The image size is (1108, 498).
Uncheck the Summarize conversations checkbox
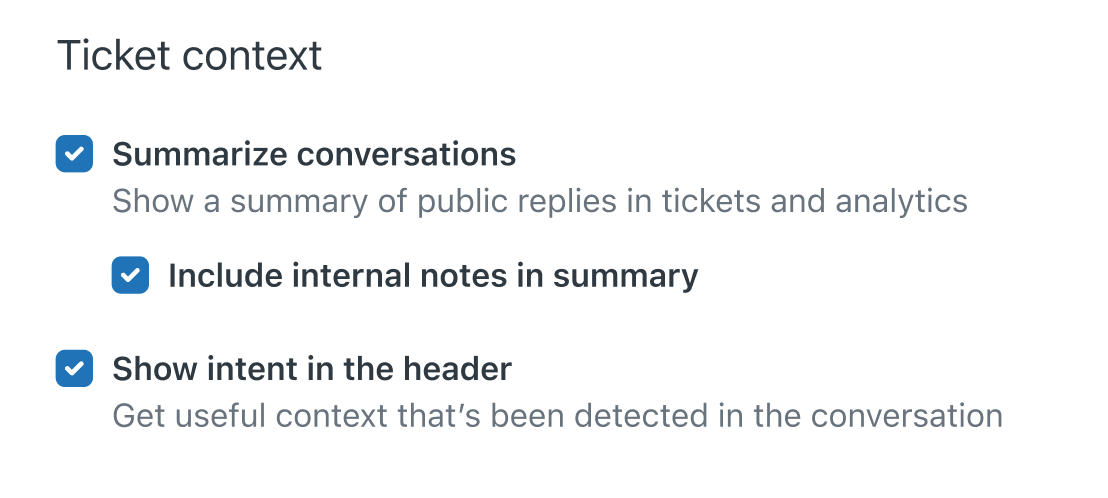(74, 155)
